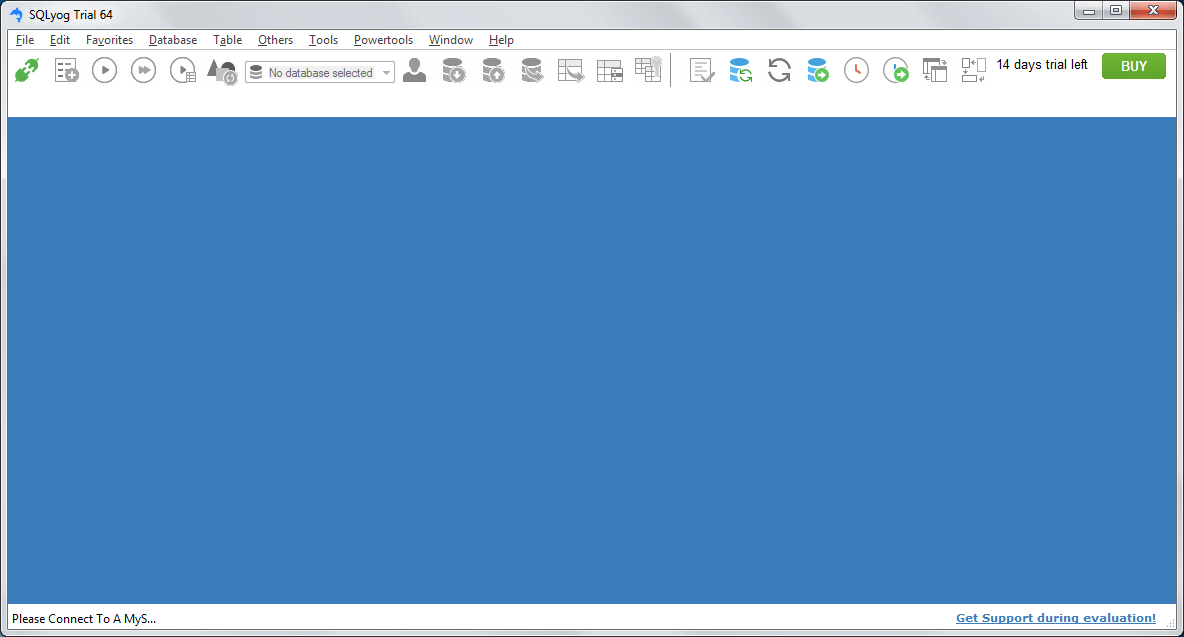Refresh the object browser
The height and width of the screenshot is (637, 1184).
click(x=779, y=70)
